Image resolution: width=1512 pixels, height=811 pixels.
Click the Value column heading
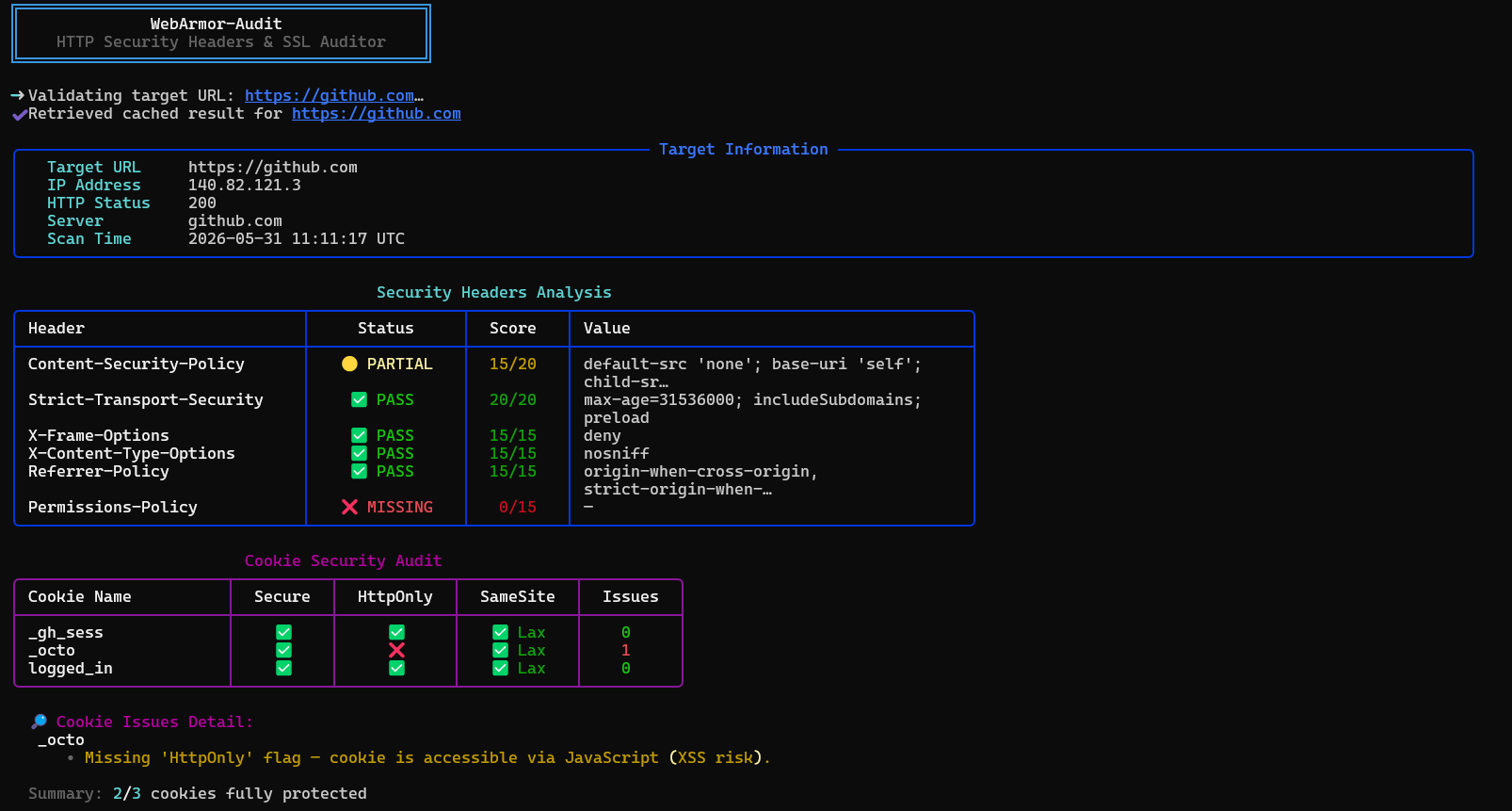(607, 328)
